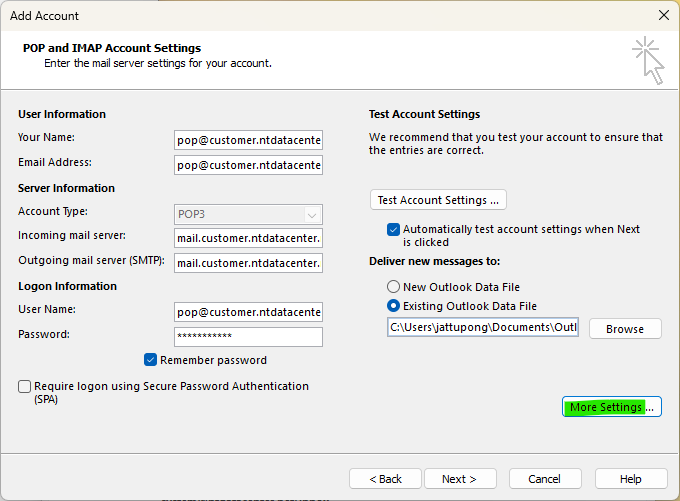Click the cursor sparkle icon in header
The image size is (680, 501).
(648, 60)
